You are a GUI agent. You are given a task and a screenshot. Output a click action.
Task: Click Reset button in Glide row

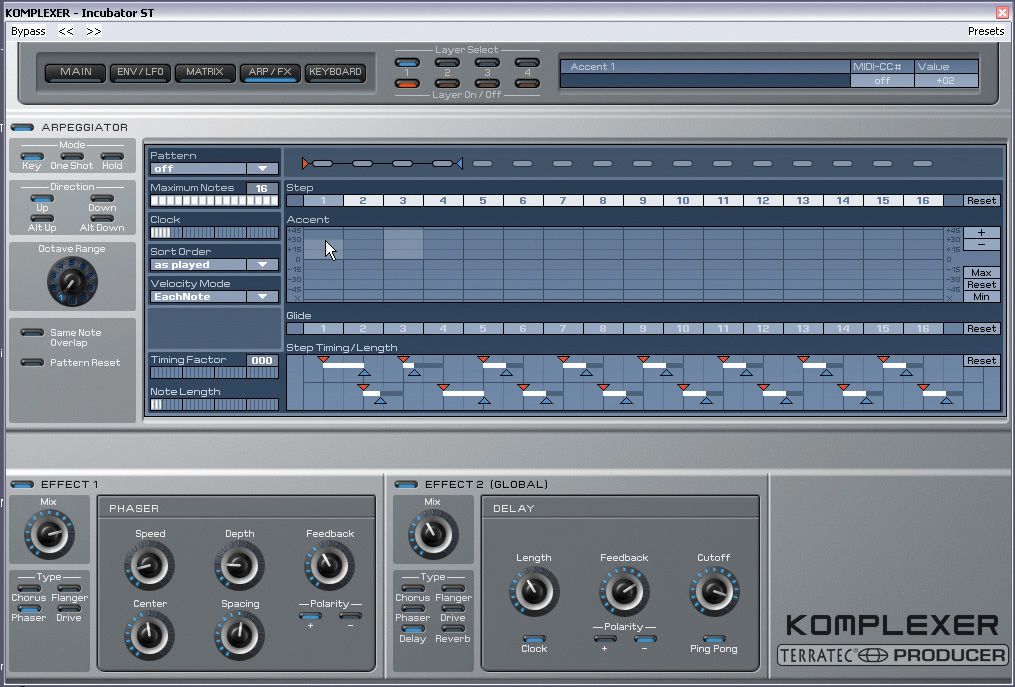point(981,328)
